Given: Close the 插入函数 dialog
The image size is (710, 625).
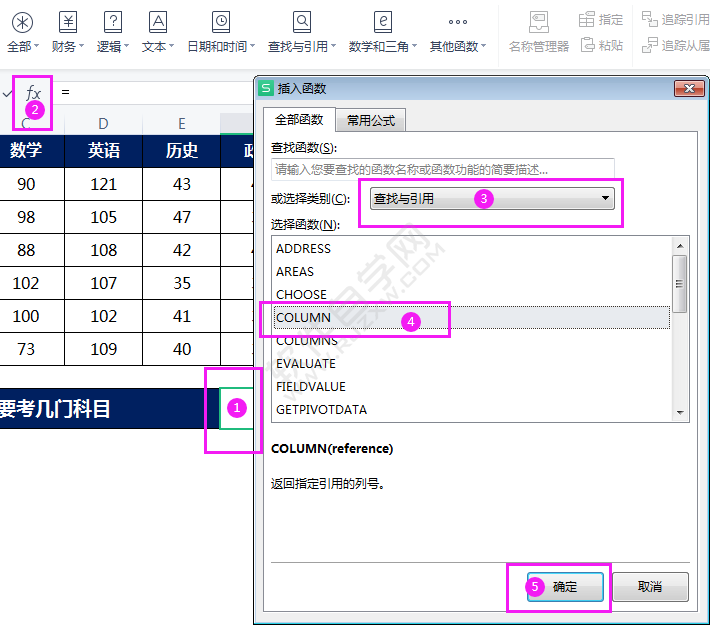Looking at the screenshot, I should pyautogui.click(x=689, y=88).
